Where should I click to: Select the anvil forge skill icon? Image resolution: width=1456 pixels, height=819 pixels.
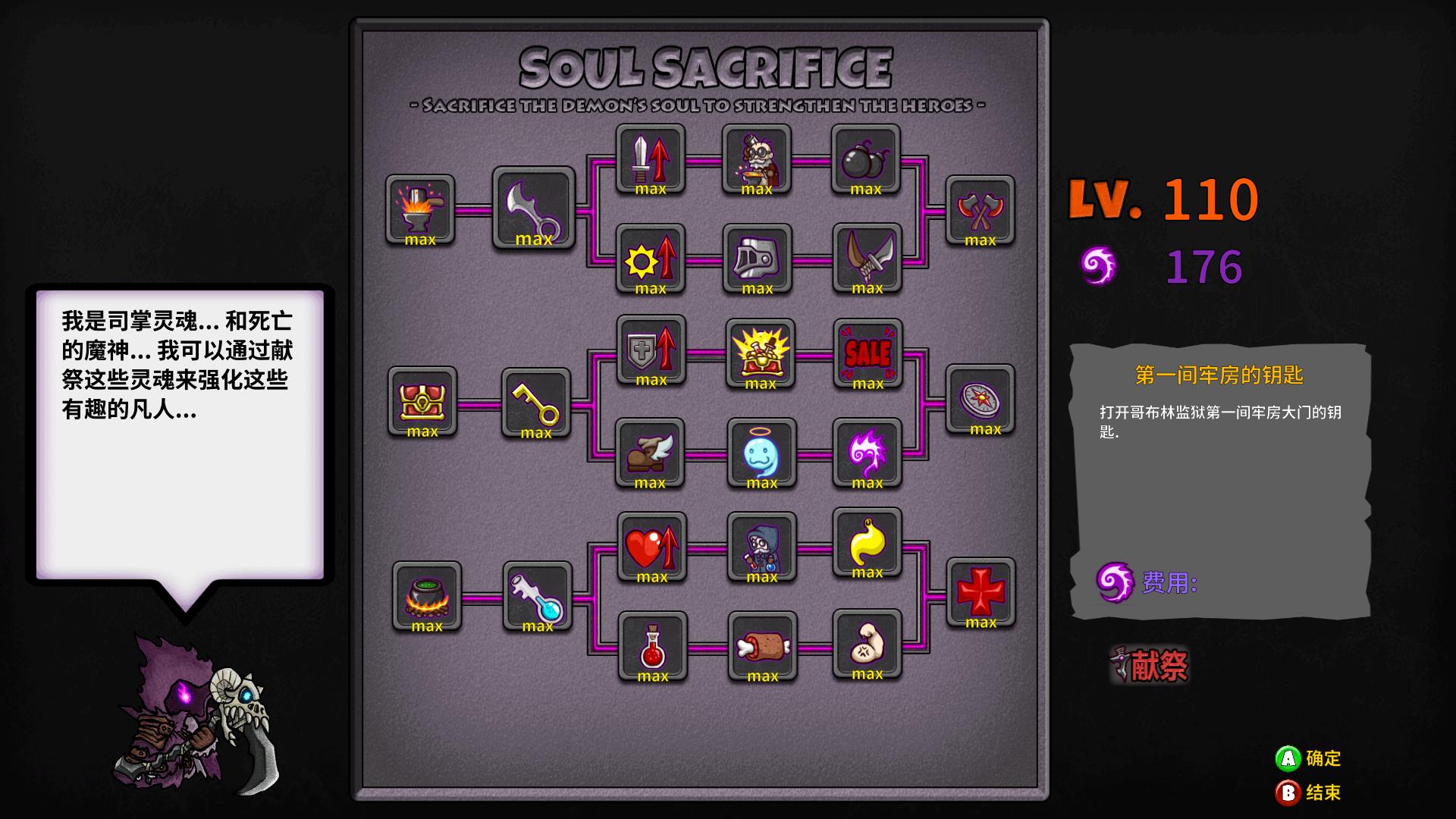coord(420,210)
